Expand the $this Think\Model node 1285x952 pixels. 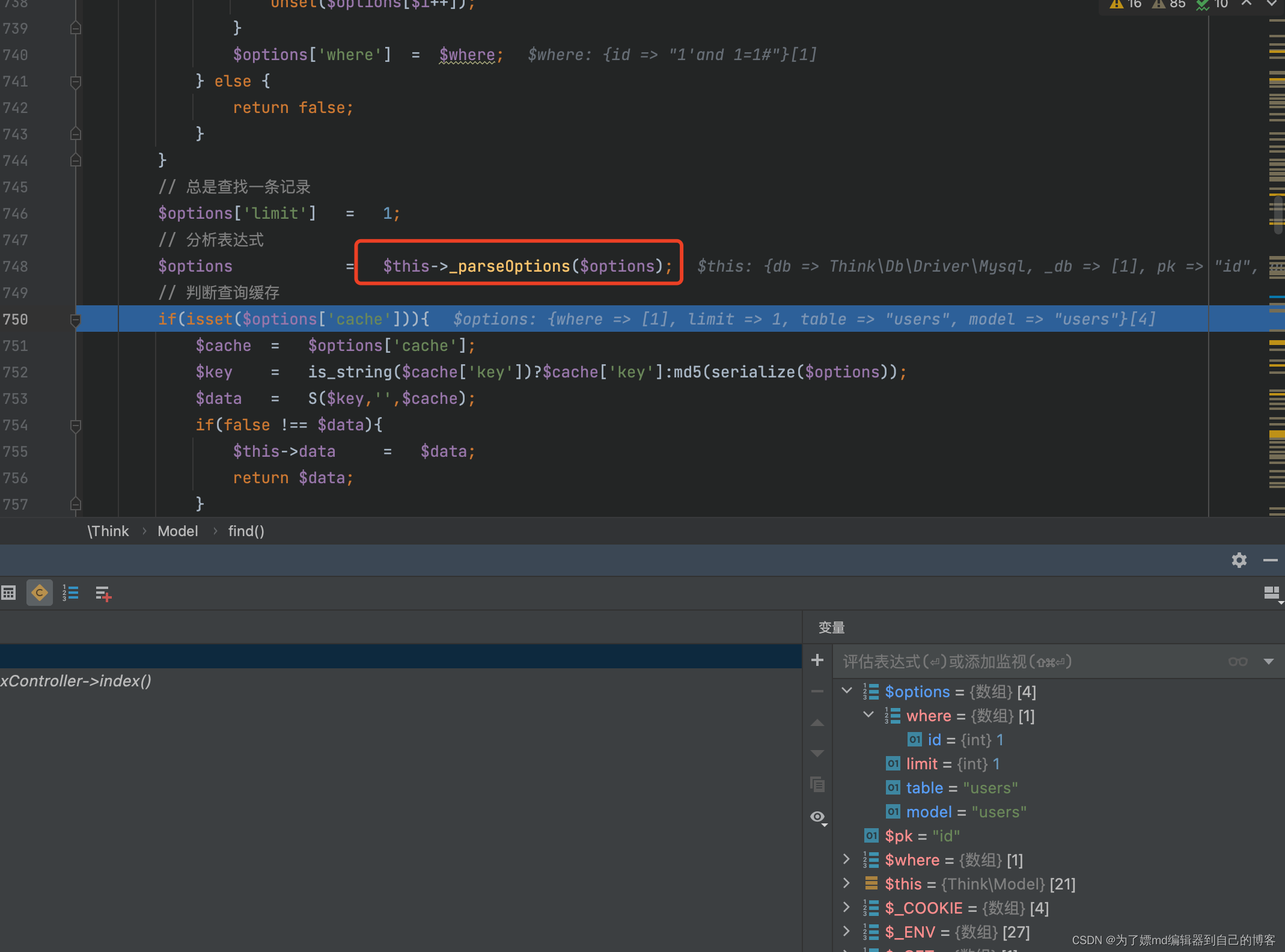(847, 883)
